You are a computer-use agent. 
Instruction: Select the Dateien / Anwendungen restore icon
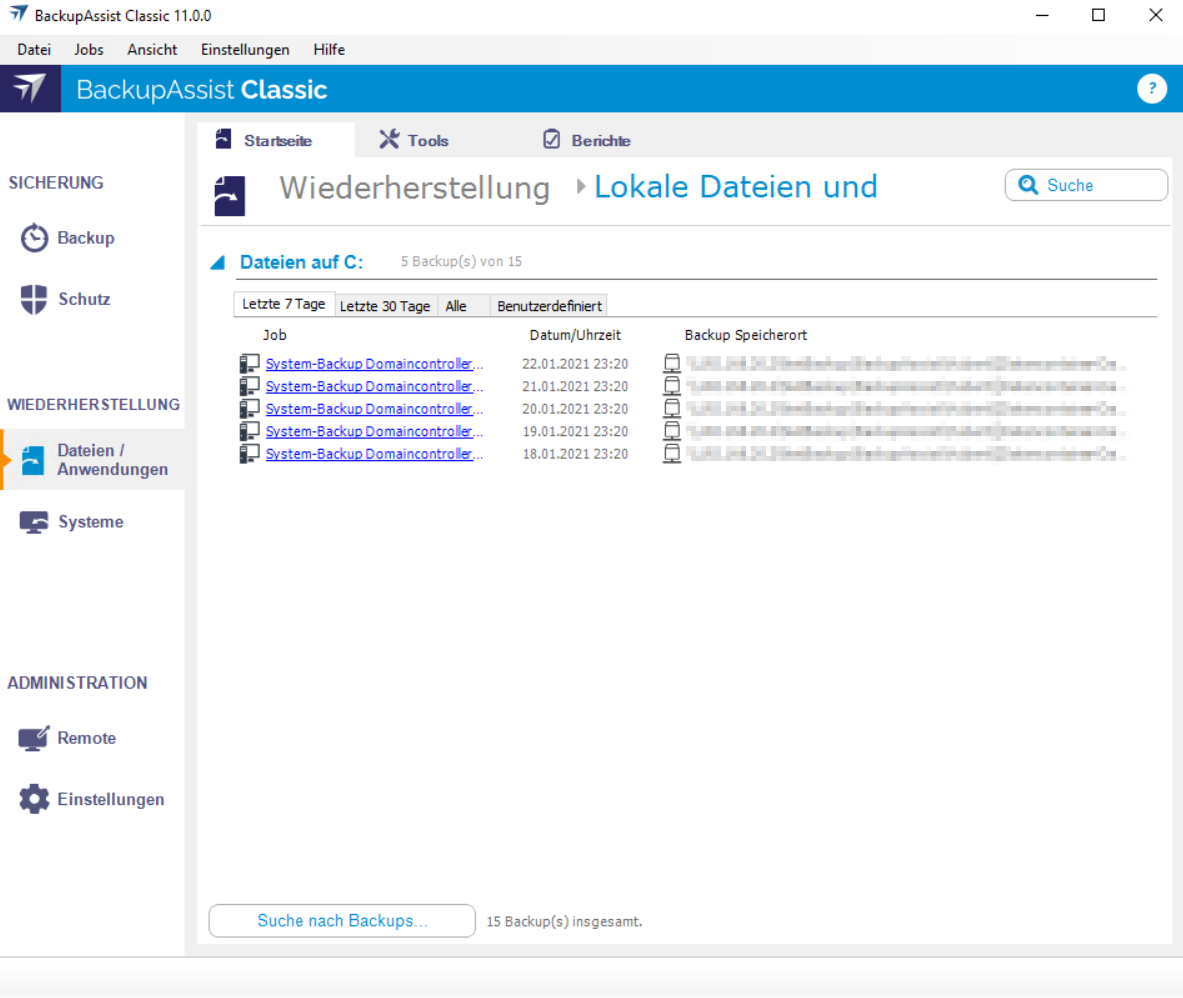click(33, 460)
